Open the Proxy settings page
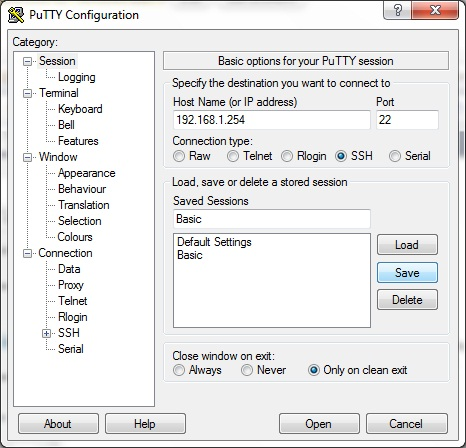This screenshot has height=448, width=466. (71, 285)
